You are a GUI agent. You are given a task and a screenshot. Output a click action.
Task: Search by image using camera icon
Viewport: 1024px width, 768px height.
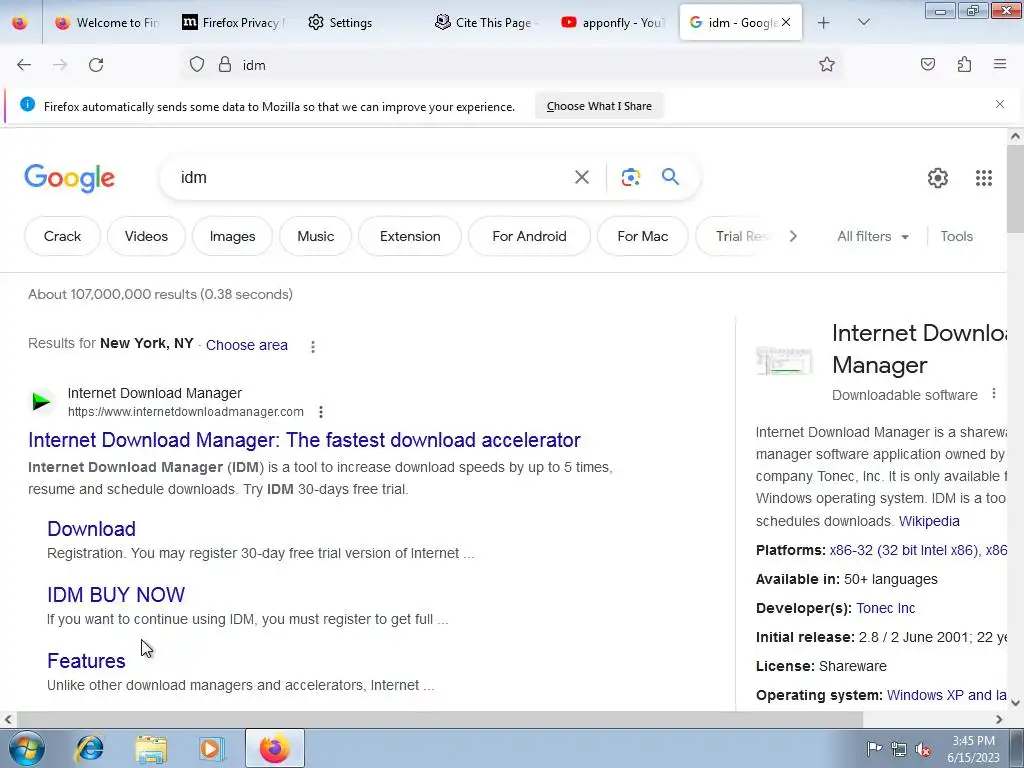(x=630, y=177)
